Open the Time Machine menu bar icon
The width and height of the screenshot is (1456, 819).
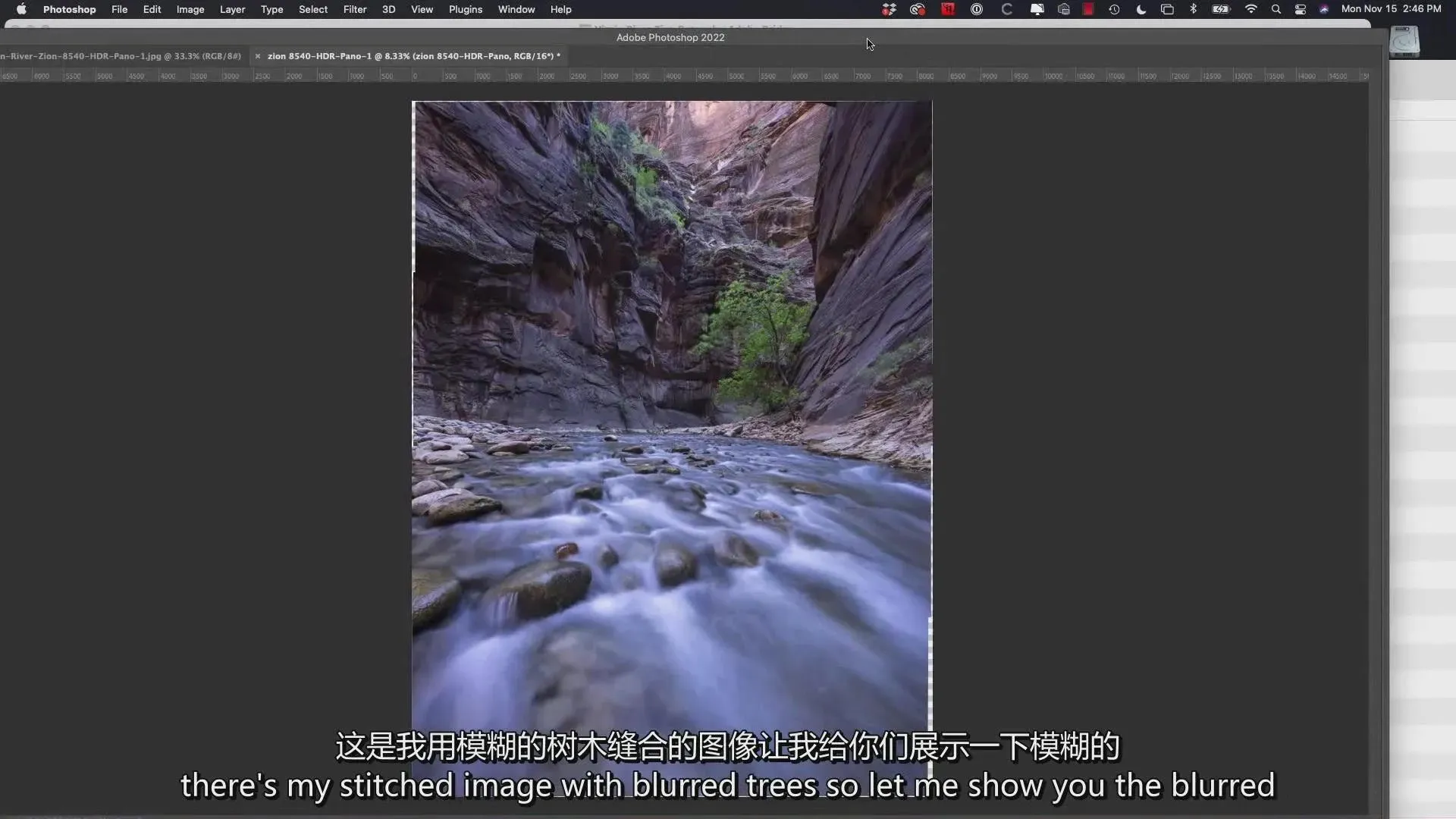[x=1114, y=9]
